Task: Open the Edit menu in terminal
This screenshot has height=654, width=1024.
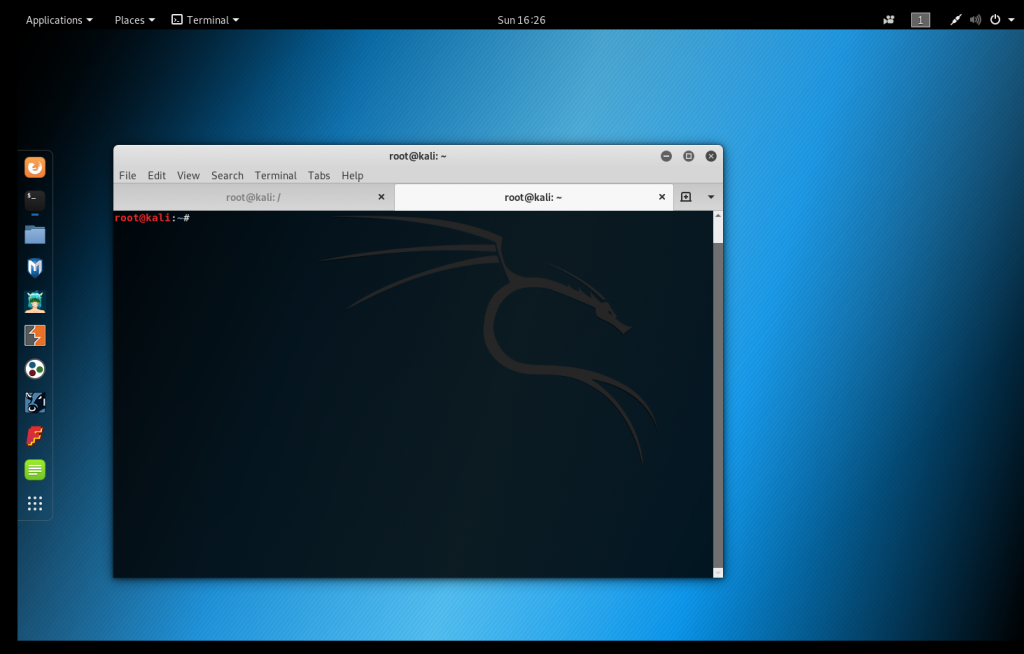Action: [157, 175]
